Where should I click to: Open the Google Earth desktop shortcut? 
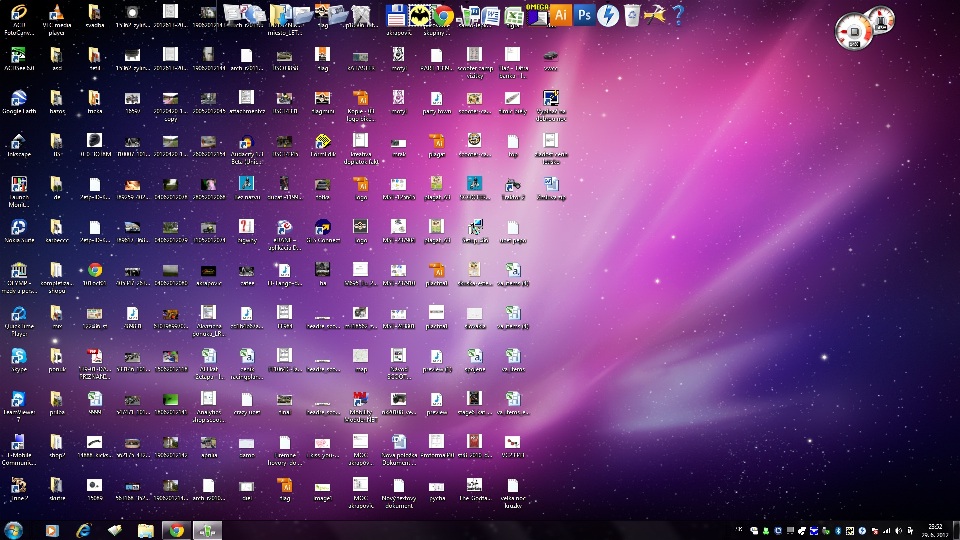19,99
